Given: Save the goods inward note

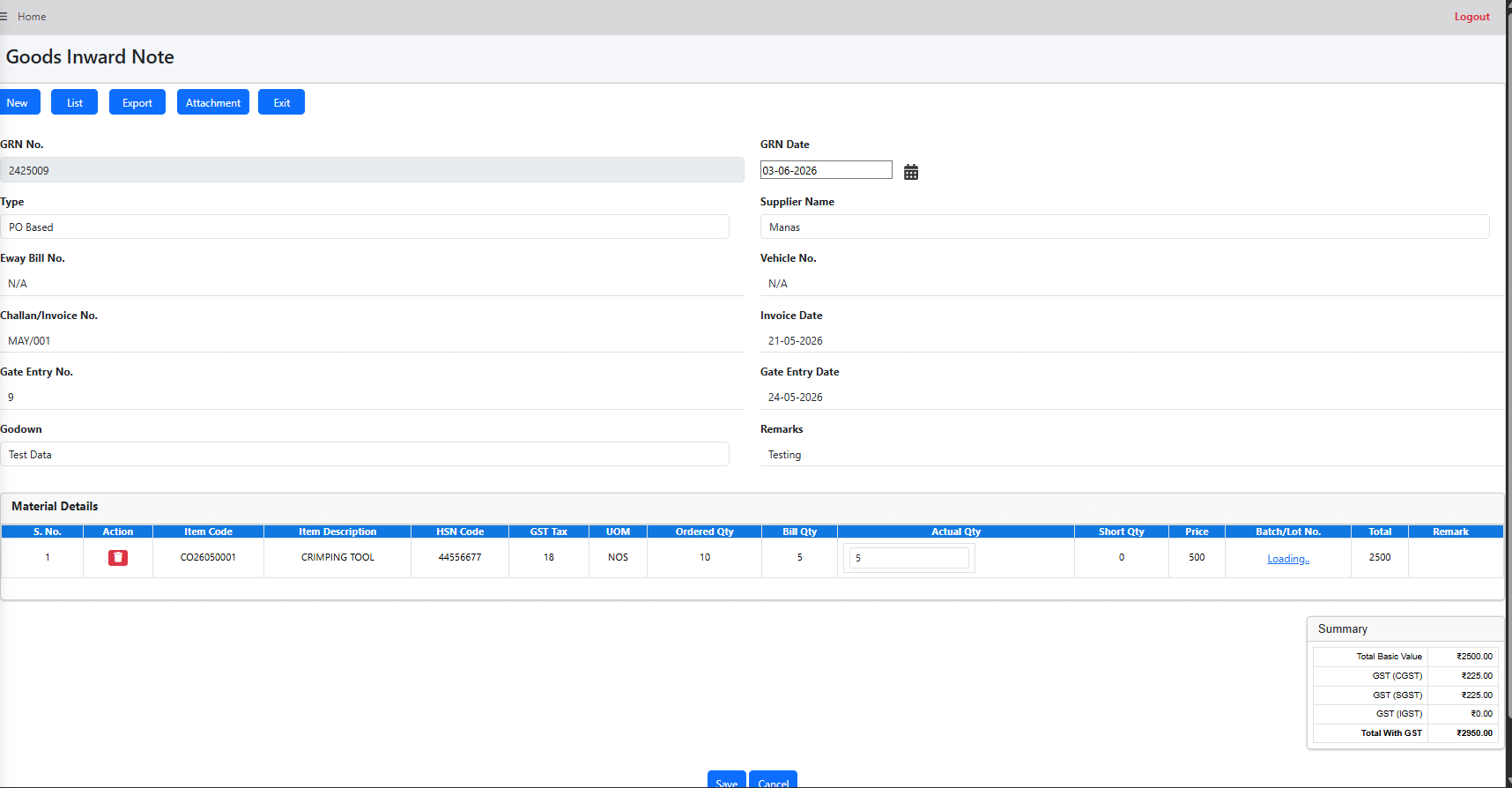Looking at the screenshot, I should 727,780.
